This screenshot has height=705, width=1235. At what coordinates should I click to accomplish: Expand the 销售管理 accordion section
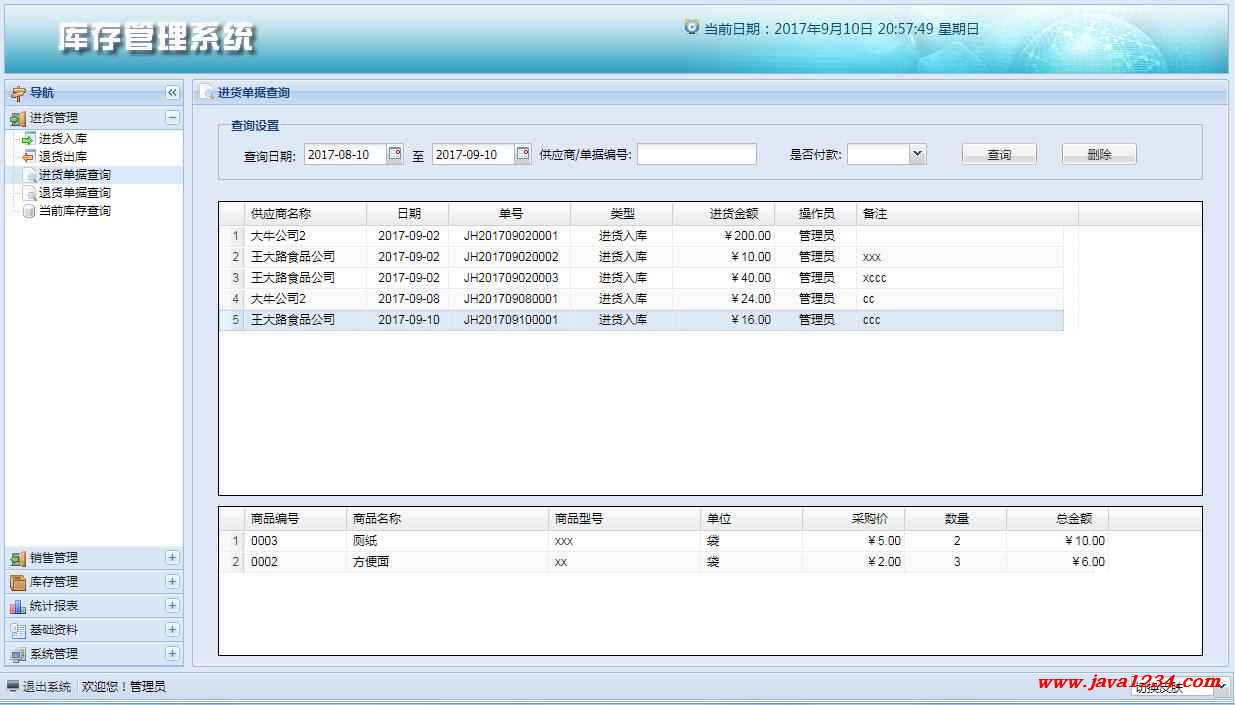pyautogui.click(x=172, y=558)
